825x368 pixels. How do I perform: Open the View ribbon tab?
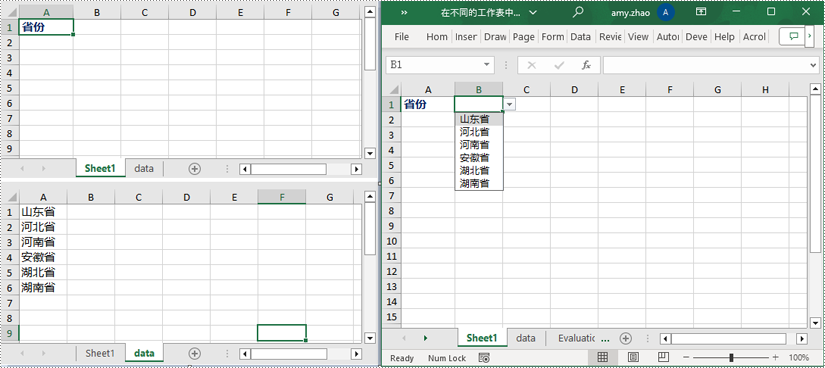638,37
